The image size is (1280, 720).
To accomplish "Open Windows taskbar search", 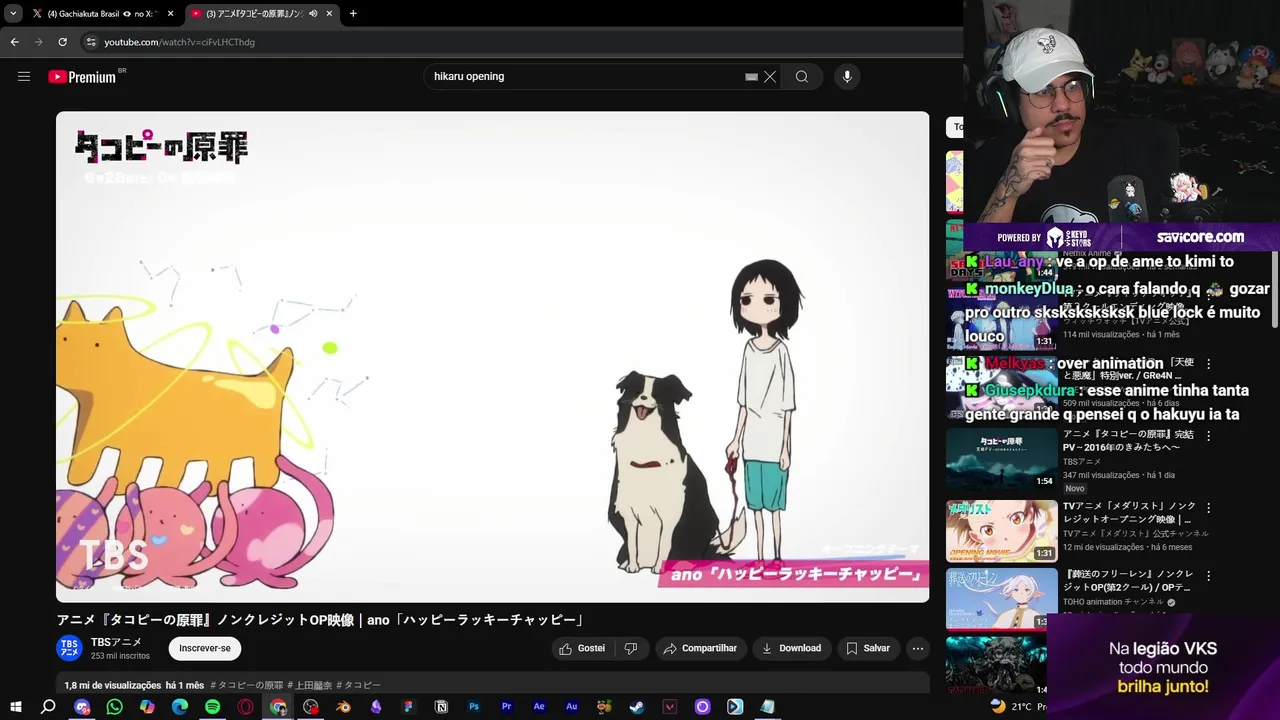I will (x=48, y=706).
